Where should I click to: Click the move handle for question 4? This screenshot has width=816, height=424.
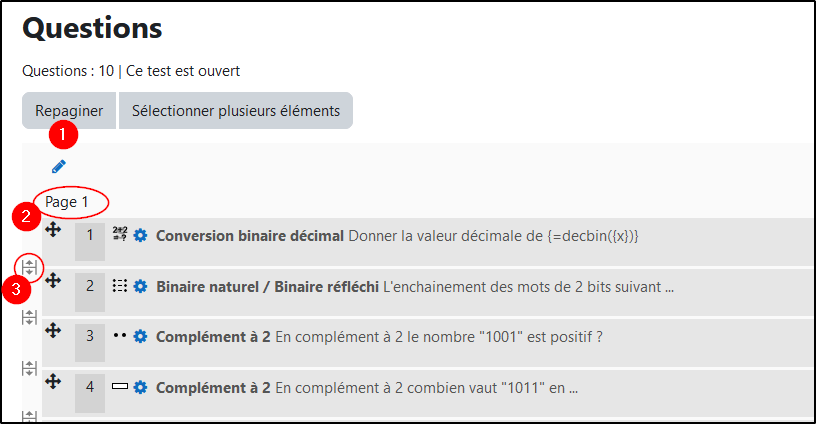point(54,381)
